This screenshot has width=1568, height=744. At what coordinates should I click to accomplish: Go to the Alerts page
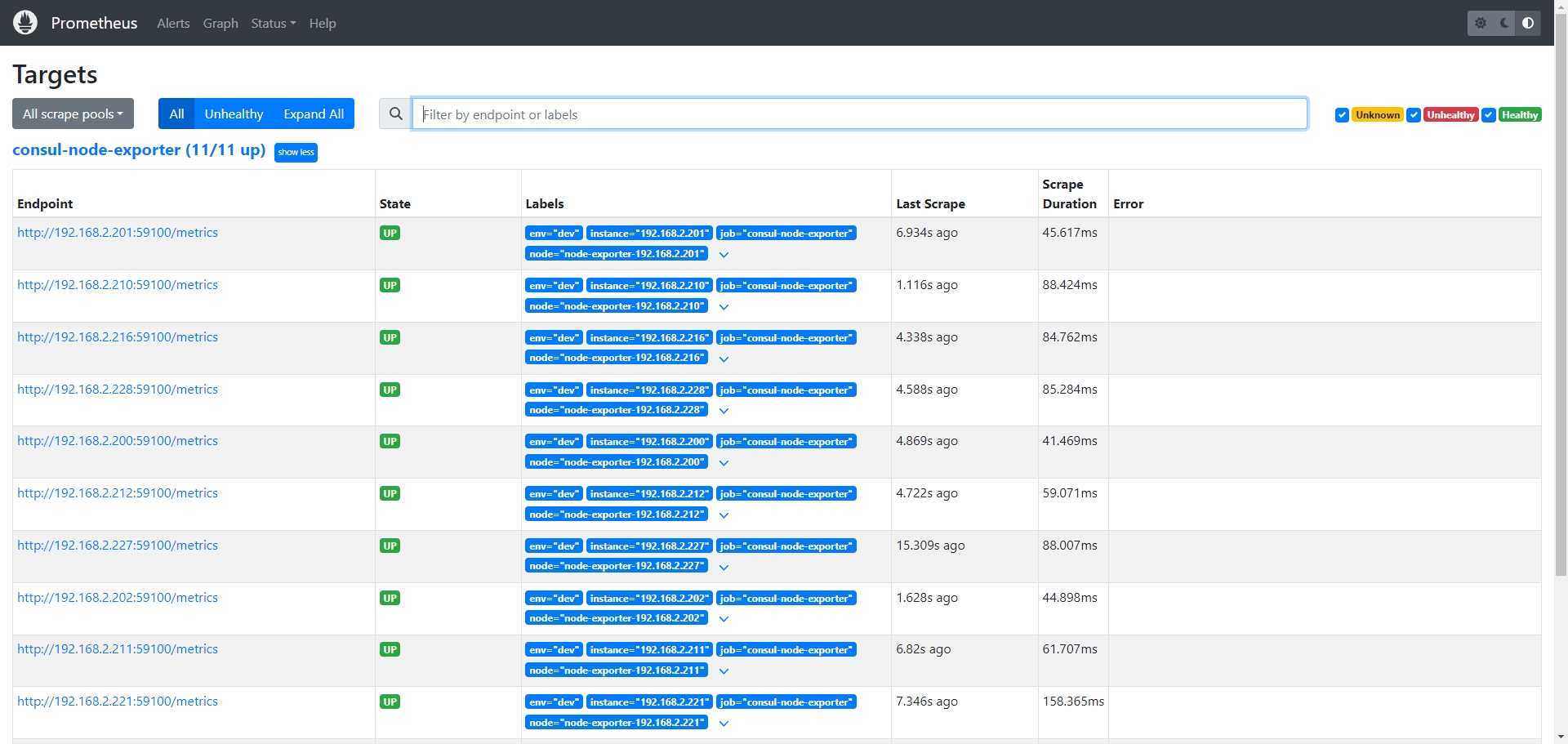(x=173, y=24)
